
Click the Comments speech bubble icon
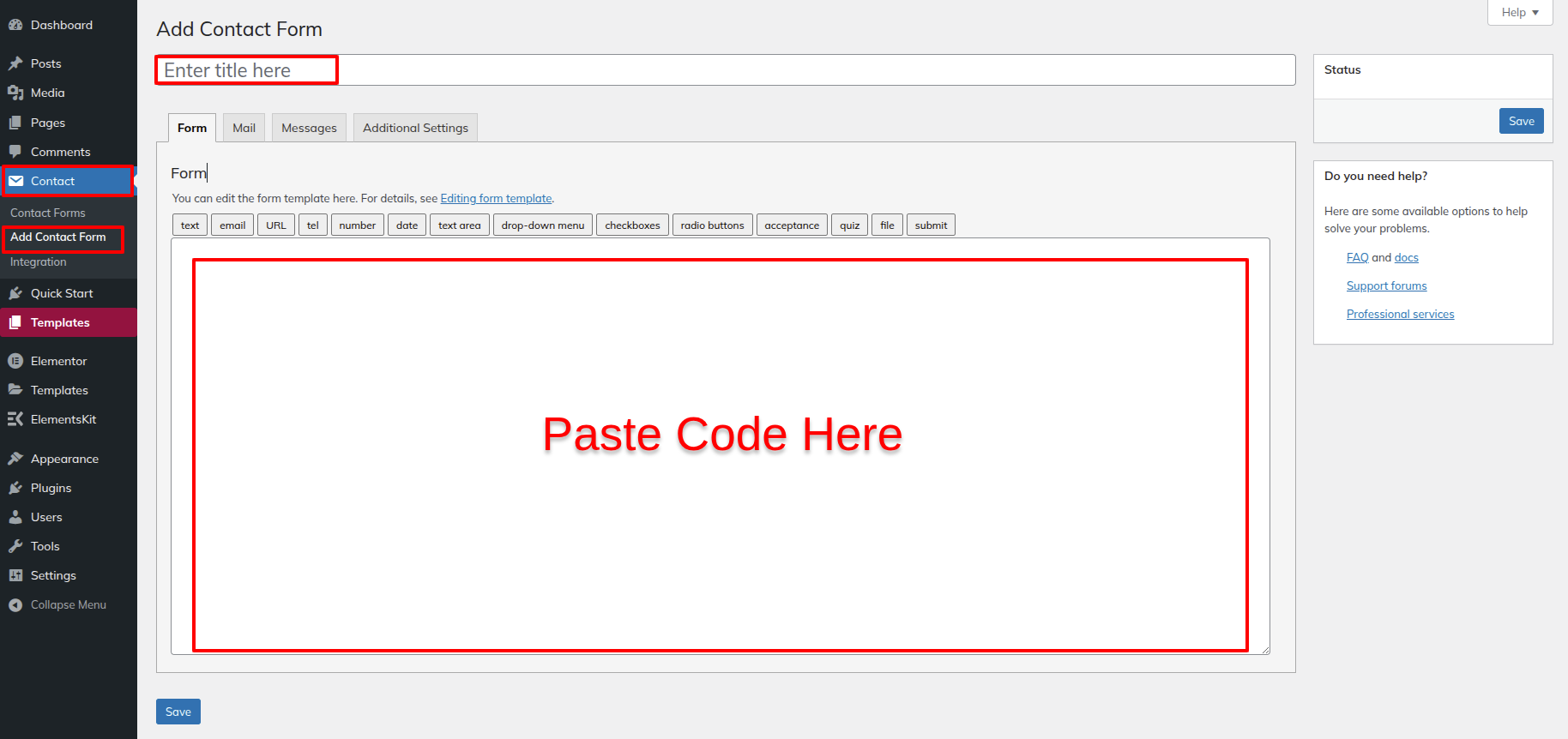15,152
